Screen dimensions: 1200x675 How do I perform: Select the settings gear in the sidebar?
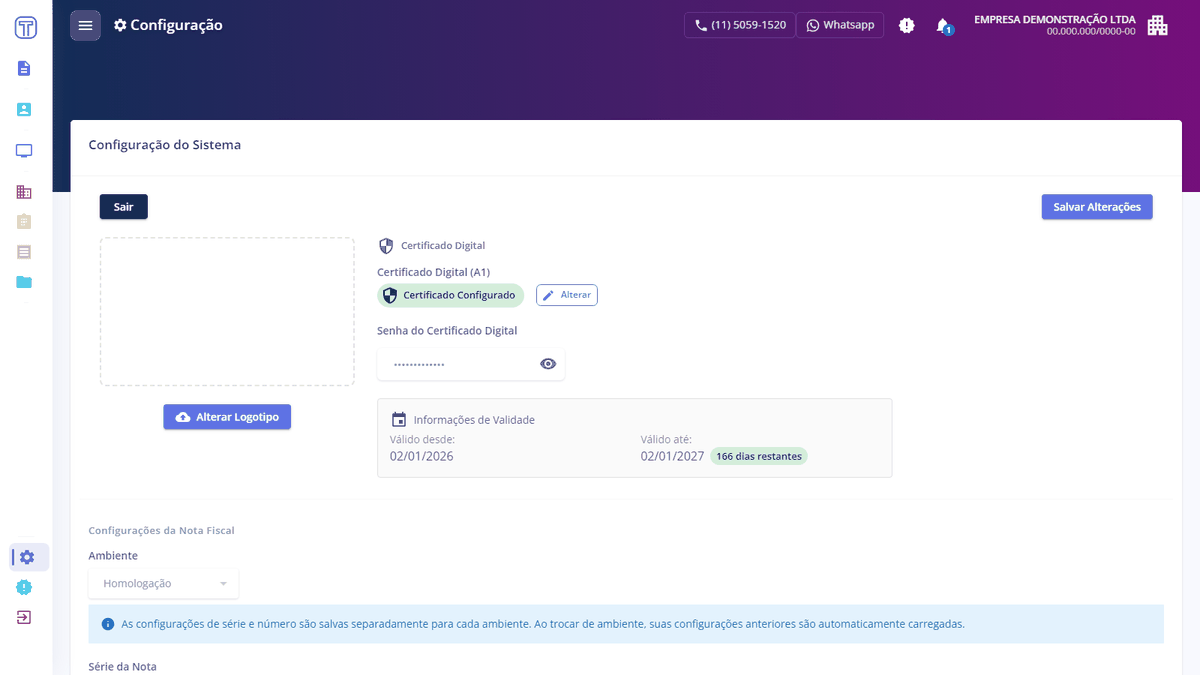(x=27, y=557)
